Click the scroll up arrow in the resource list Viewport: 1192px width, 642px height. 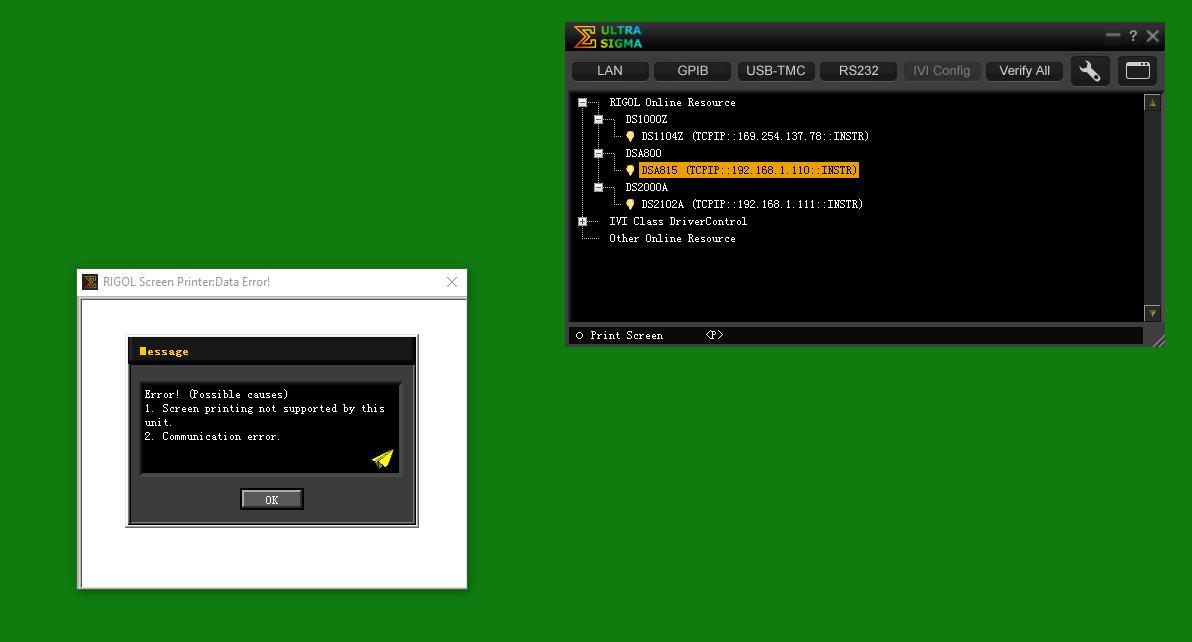(1152, 103)
